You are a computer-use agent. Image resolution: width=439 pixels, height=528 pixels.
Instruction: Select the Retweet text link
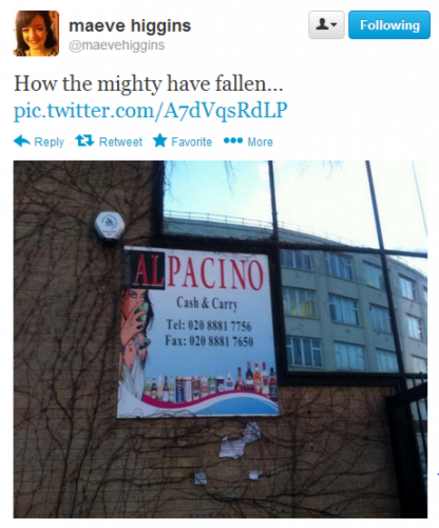[121, 142]
